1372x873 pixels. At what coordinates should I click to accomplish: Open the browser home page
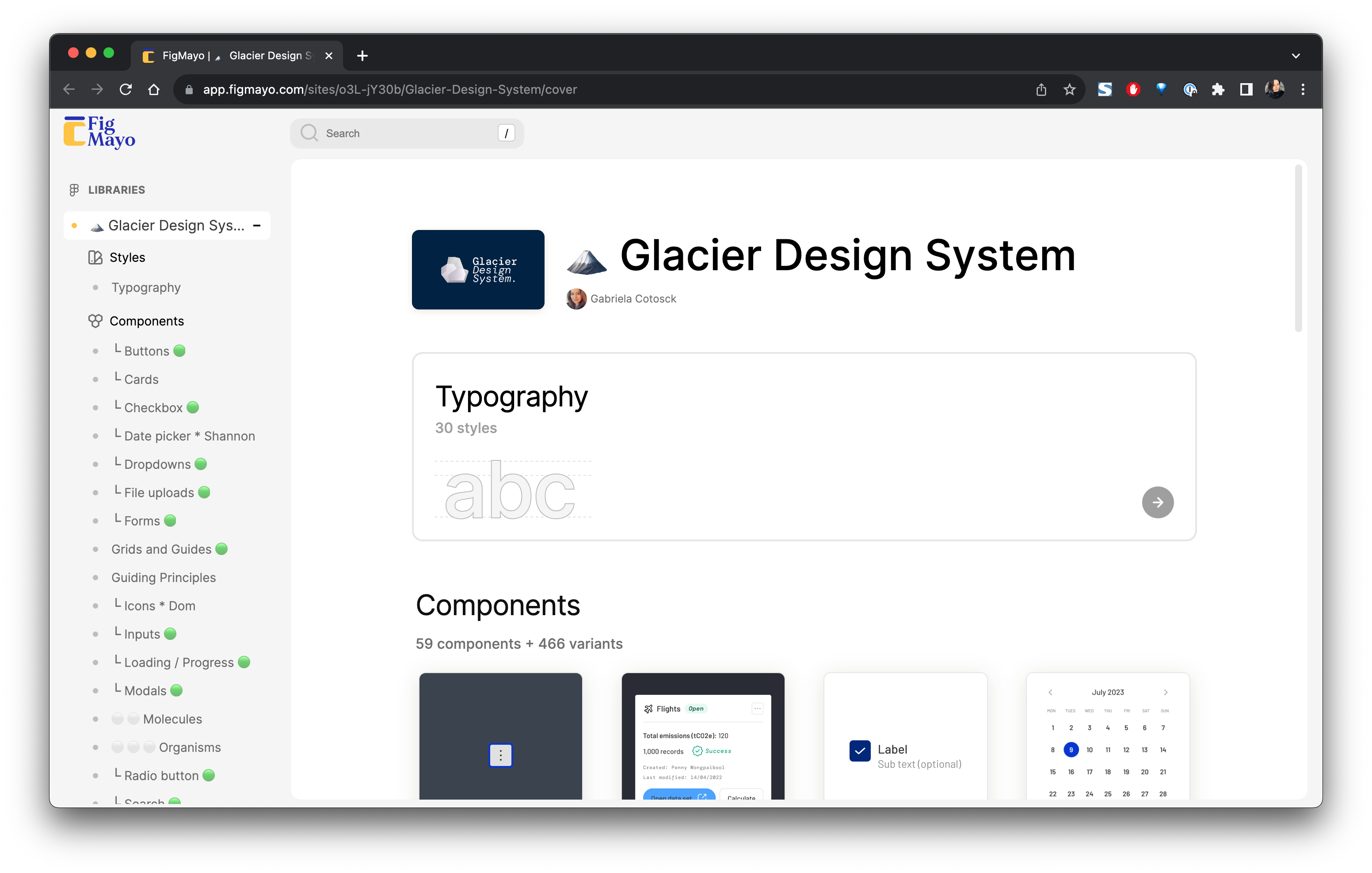point(154,89)
